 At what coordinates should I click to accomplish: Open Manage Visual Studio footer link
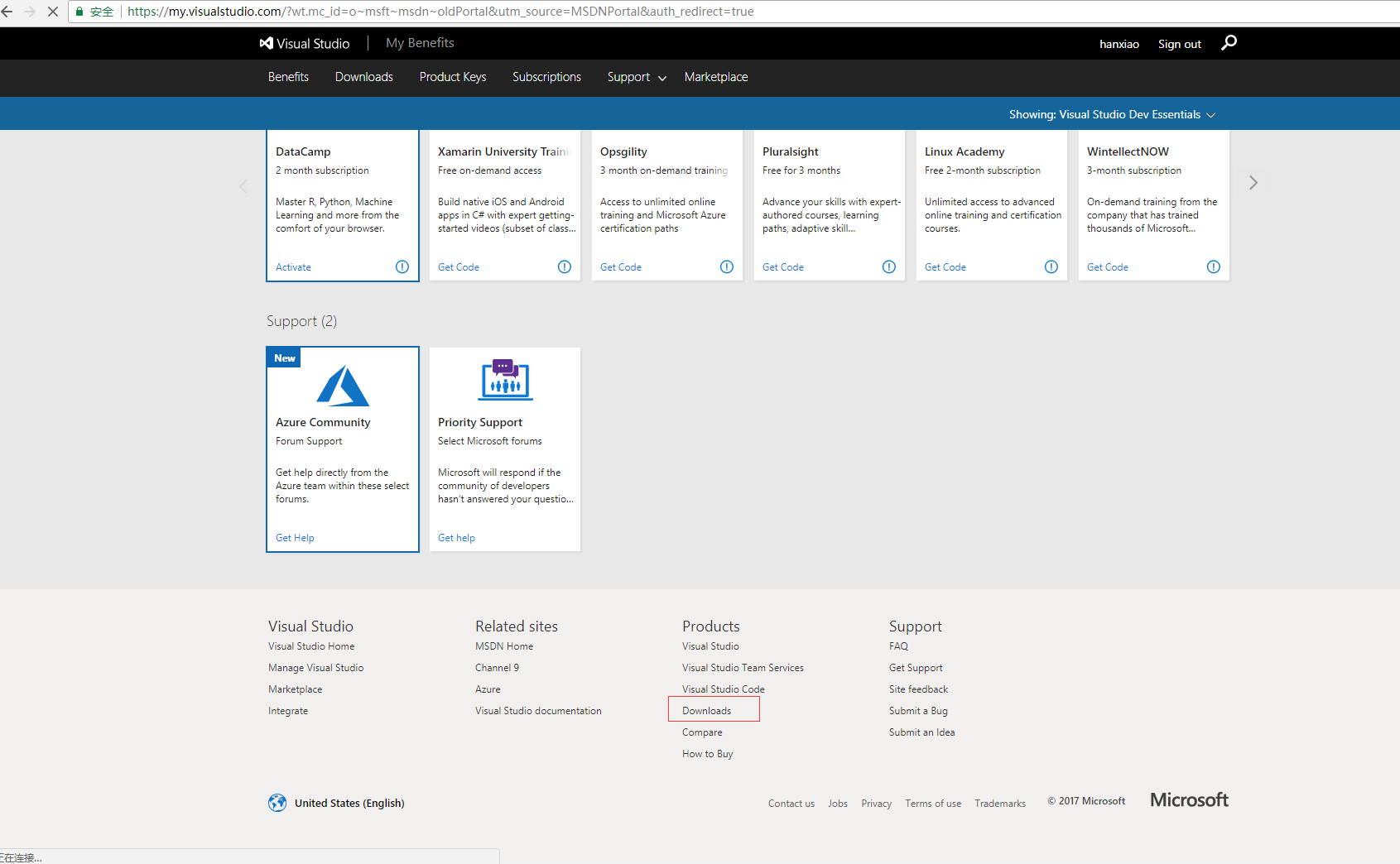tap(315, 668)
